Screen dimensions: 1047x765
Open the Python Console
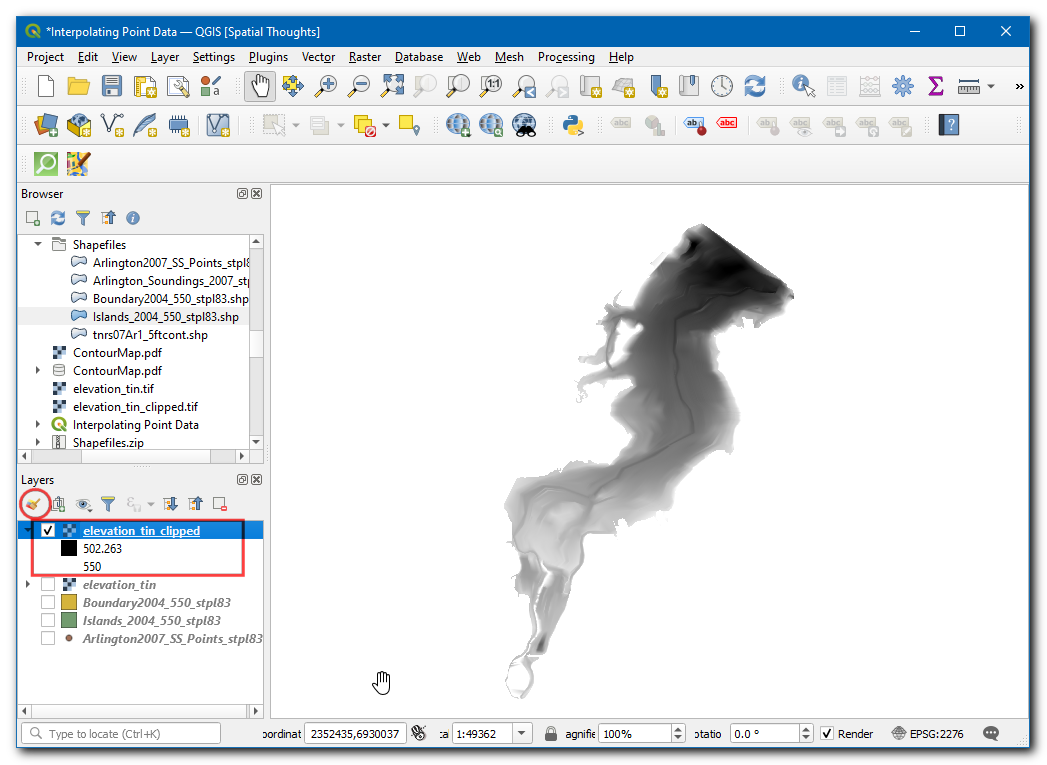[x=573, y=125]
